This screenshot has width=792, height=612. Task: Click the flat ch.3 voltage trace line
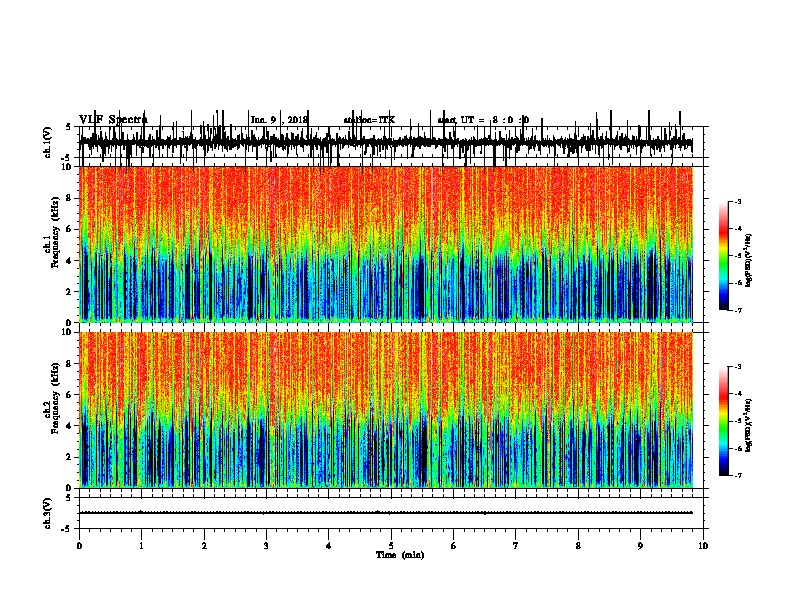pyautogui.click(x=385, y=513)
